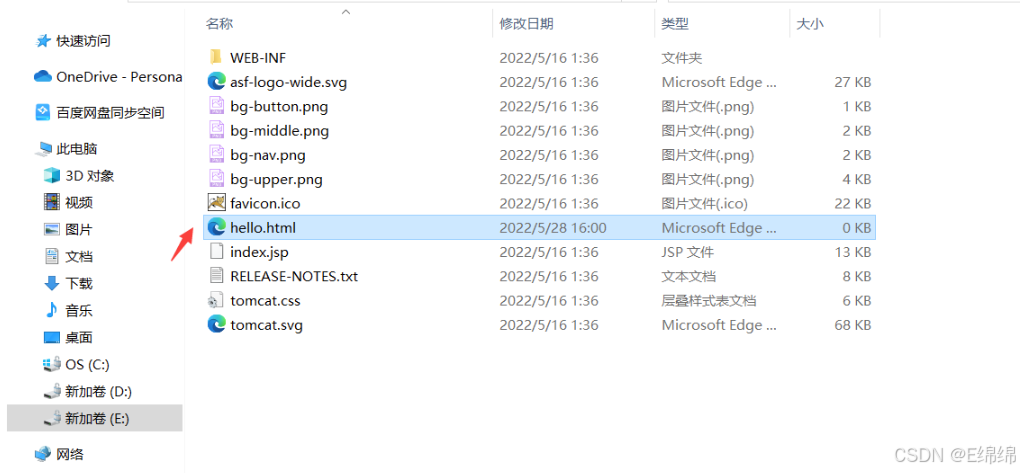Click the 图片 pictures icon

point(51,230)
